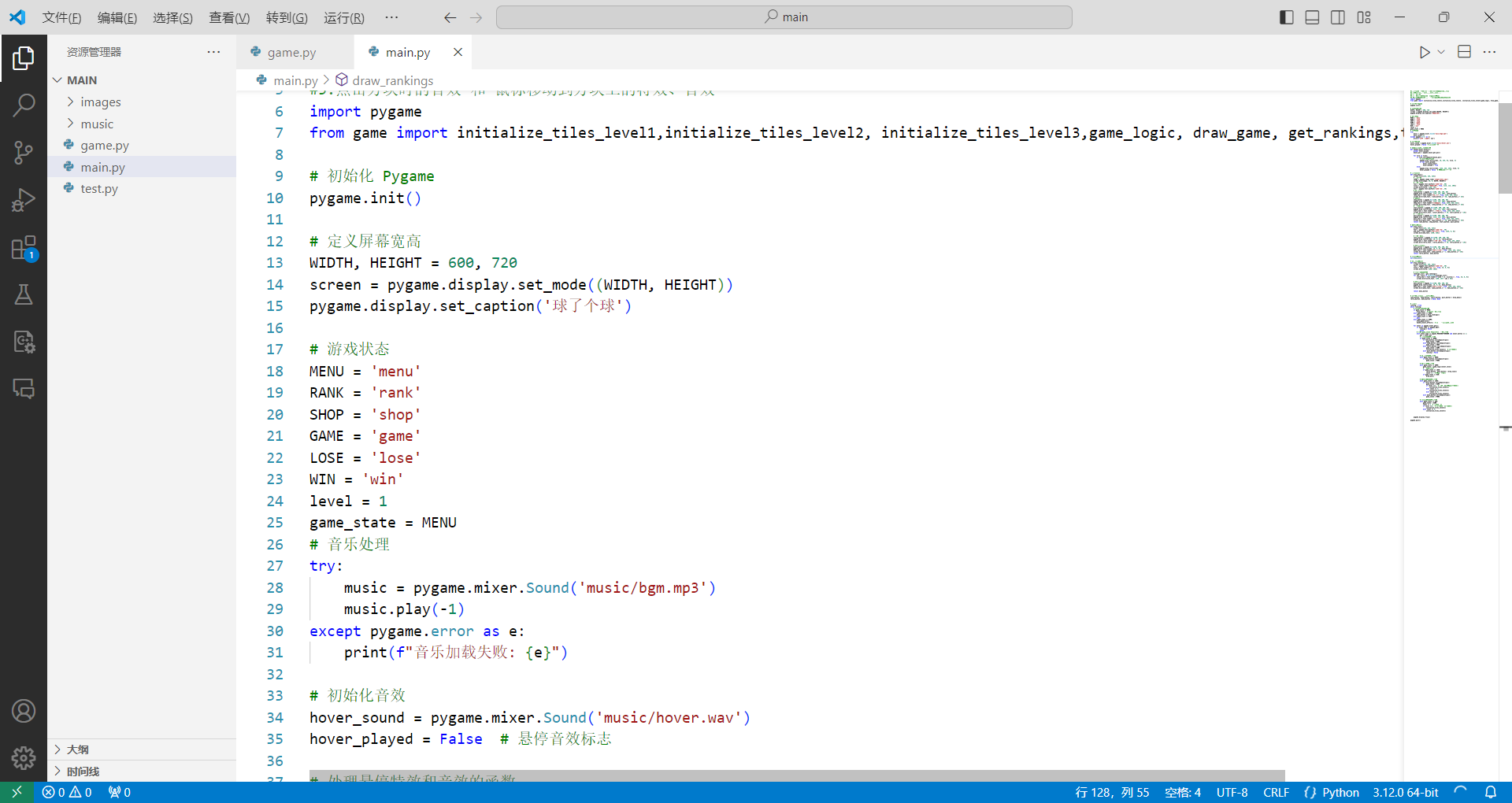This screenshot has height=803, width=1512.
Task: Collapse the MAIN workspace section
Action: [142, 80]
